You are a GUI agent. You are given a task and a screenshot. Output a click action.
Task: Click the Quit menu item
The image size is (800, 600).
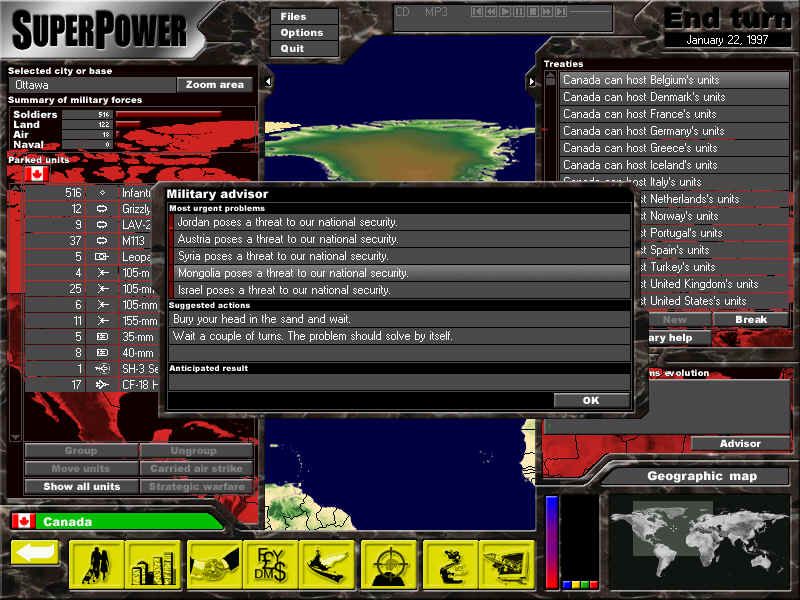pyautogui.click(x=305, y=48)
